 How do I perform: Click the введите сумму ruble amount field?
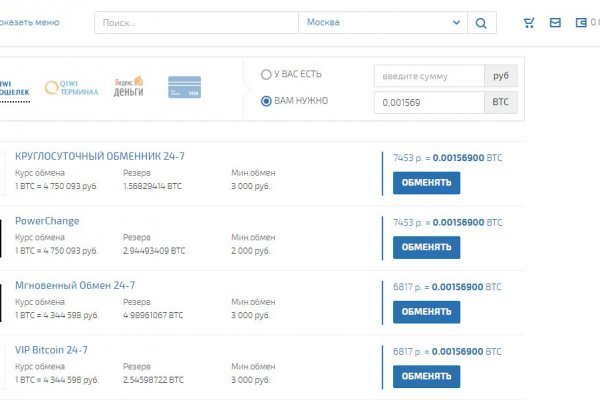(428, 76)
